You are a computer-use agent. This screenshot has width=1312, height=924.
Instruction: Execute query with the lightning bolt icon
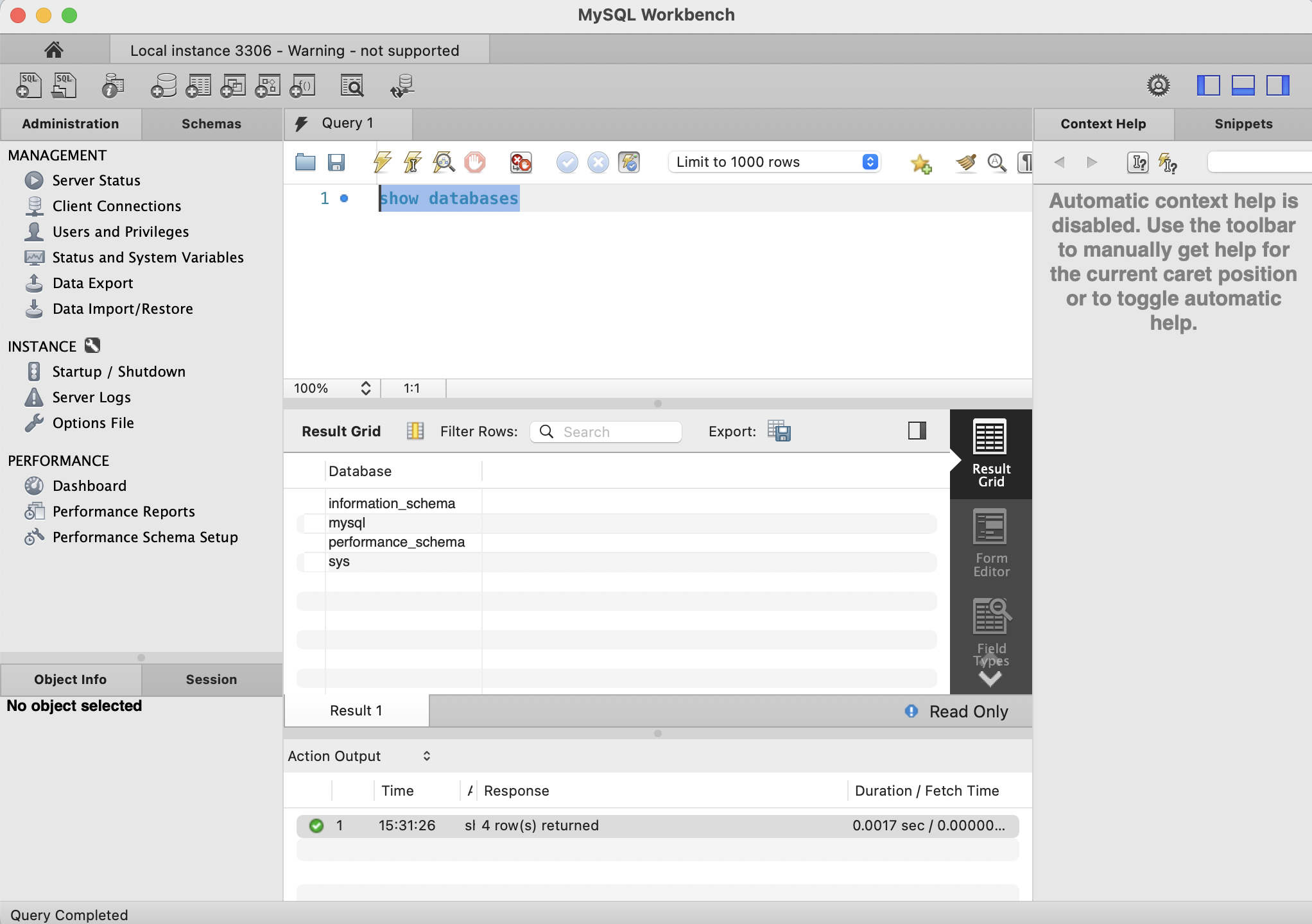click(383, 162)
